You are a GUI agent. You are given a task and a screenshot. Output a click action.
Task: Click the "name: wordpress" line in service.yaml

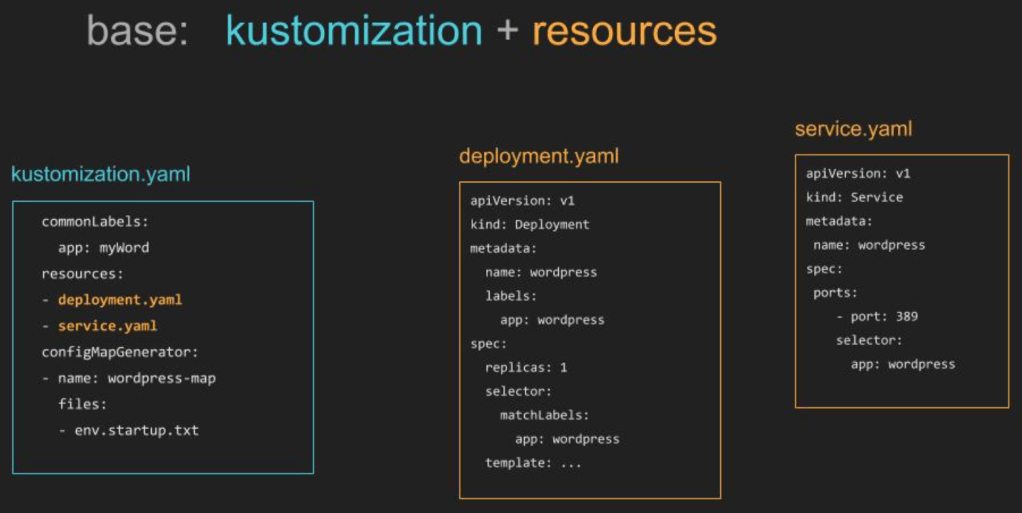(x=869, y=245)
